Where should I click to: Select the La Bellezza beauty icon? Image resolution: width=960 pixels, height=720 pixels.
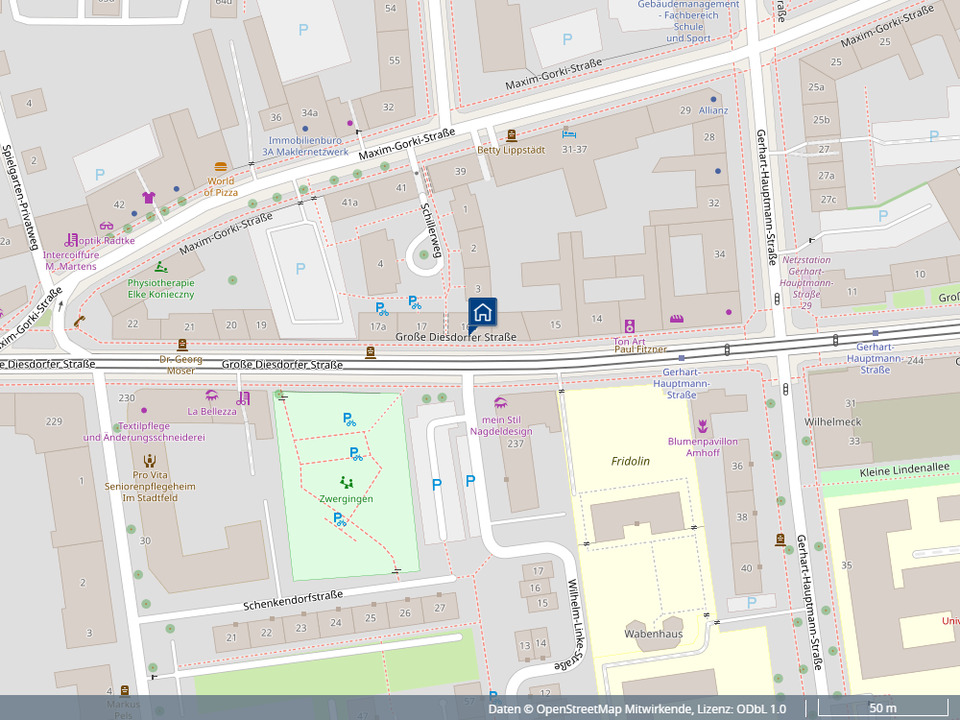[212, 396]
